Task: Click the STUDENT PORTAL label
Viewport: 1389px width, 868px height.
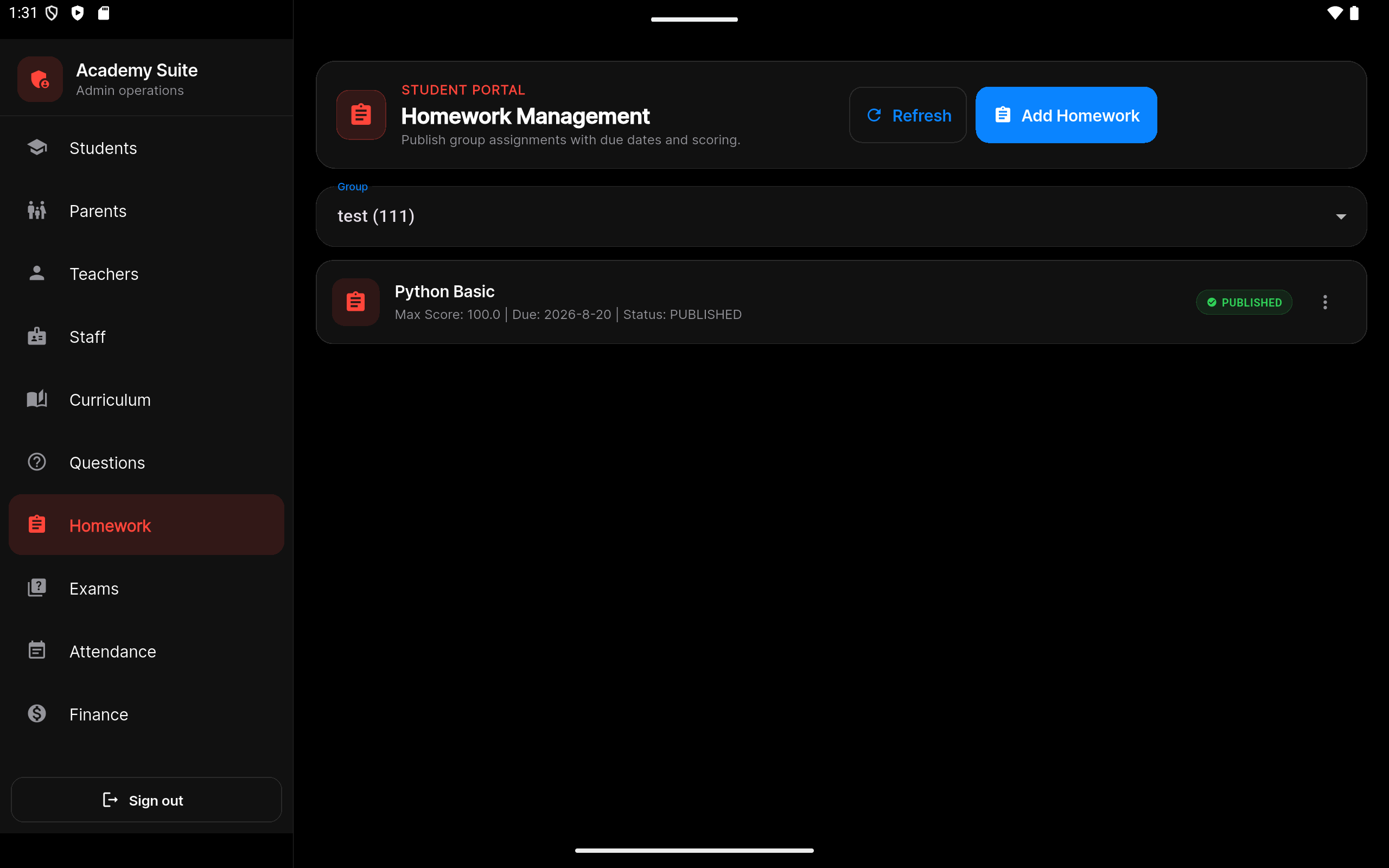Action: point(463,90)
